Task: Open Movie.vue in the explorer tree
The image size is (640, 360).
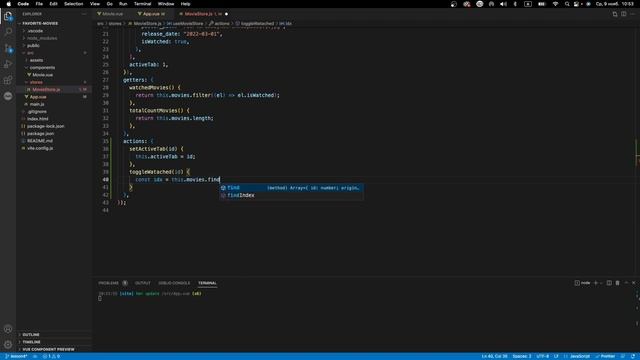Action: click(x=42, y=75)
